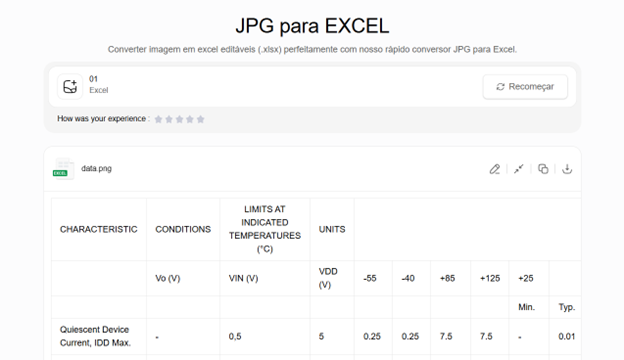
Task: Select the +25 temperature cell
Action: [529, 278]
